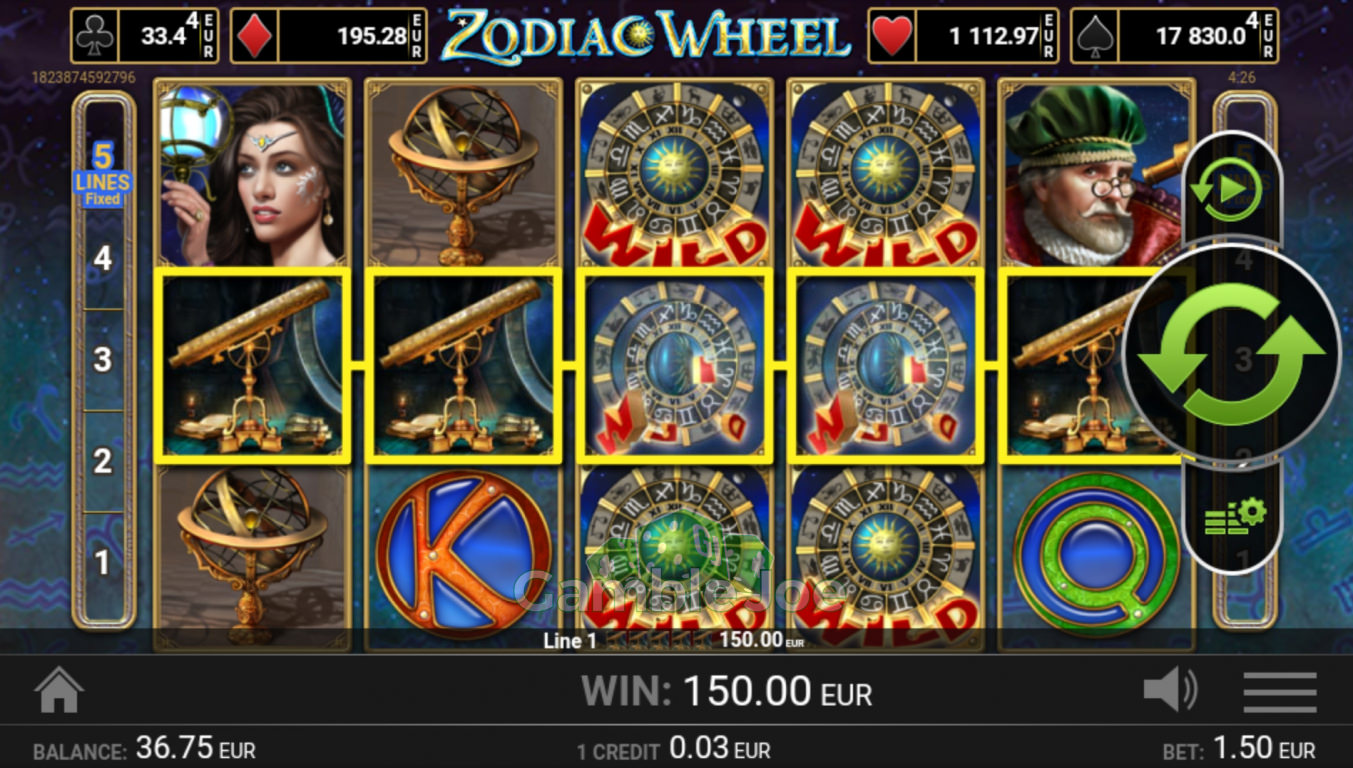This screenshot has height=768, width=1353.
Task: Mute sound with the speaker icon
Action: (x=1170, y=690)
